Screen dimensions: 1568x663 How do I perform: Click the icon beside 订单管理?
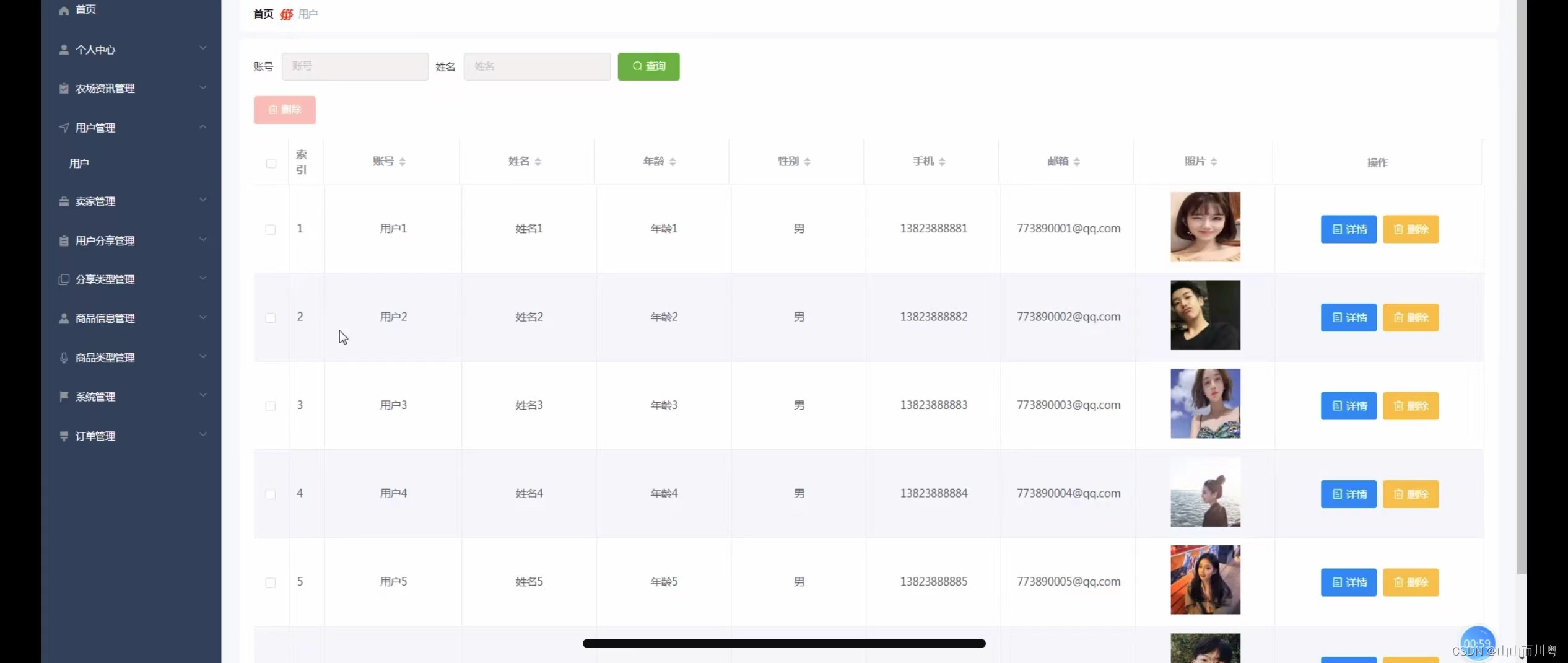point(64,436)
